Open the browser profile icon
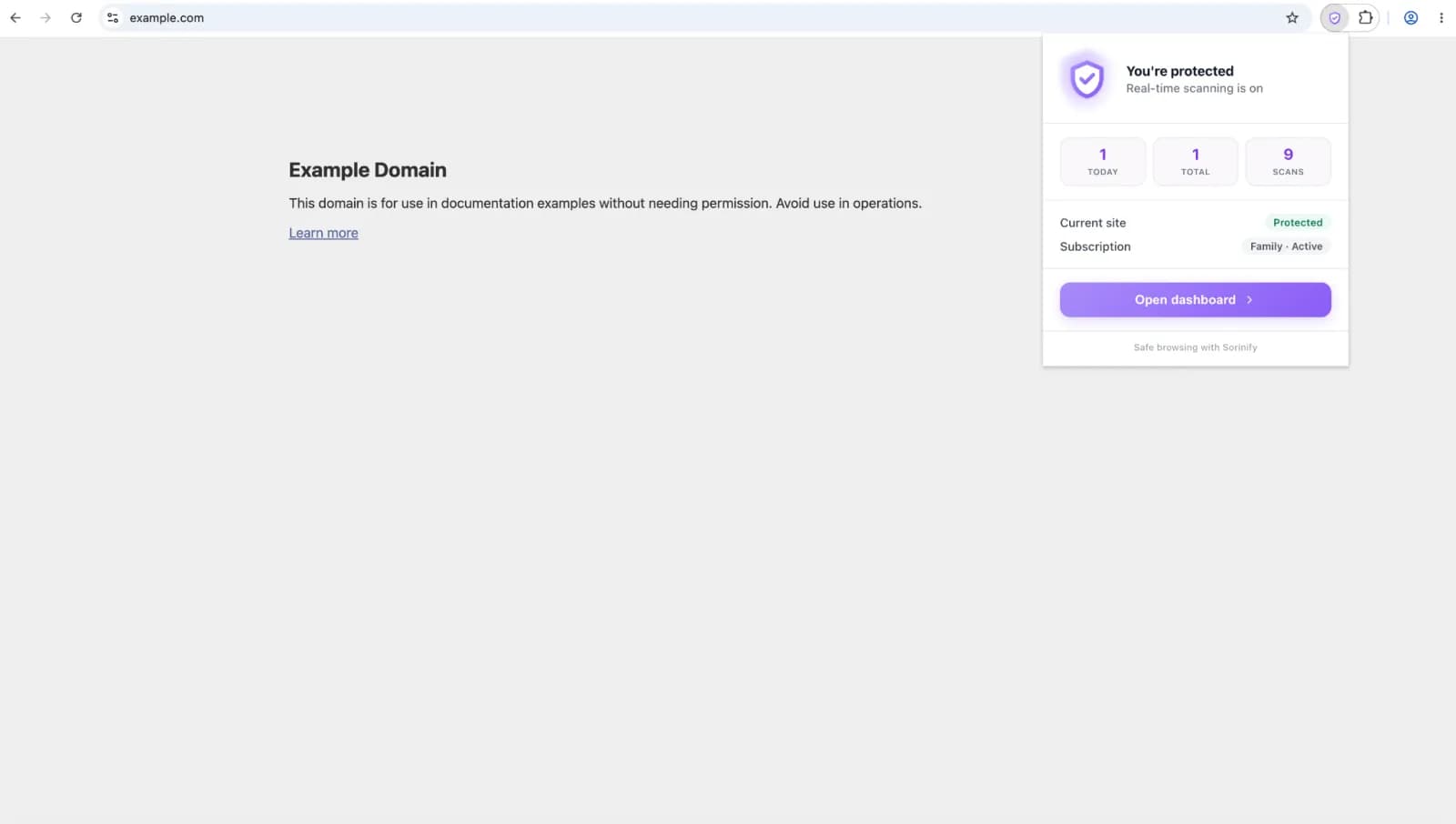This screenshot has width=1456, height=824. point(1410,17)
